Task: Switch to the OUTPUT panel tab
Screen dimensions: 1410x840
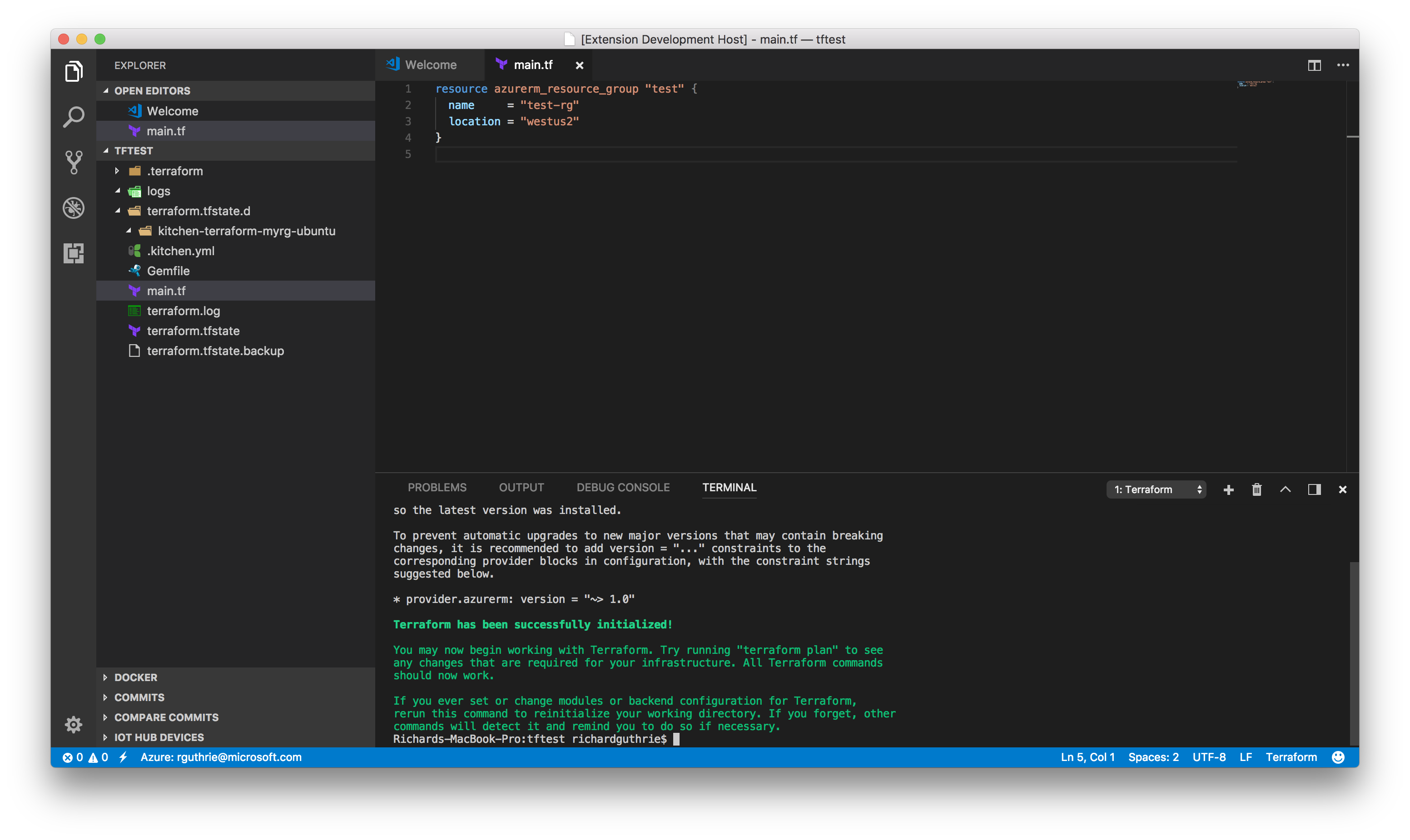Action: click(521, 488)
